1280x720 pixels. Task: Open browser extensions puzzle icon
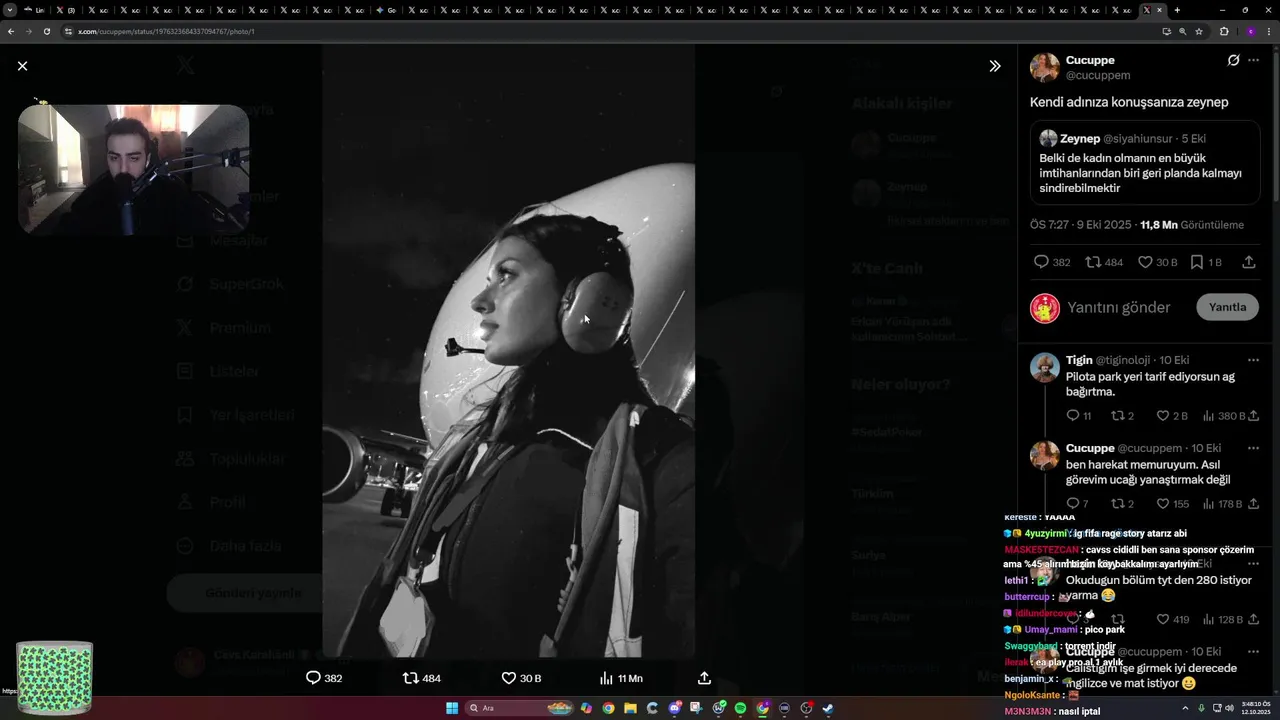(1224, 31)
